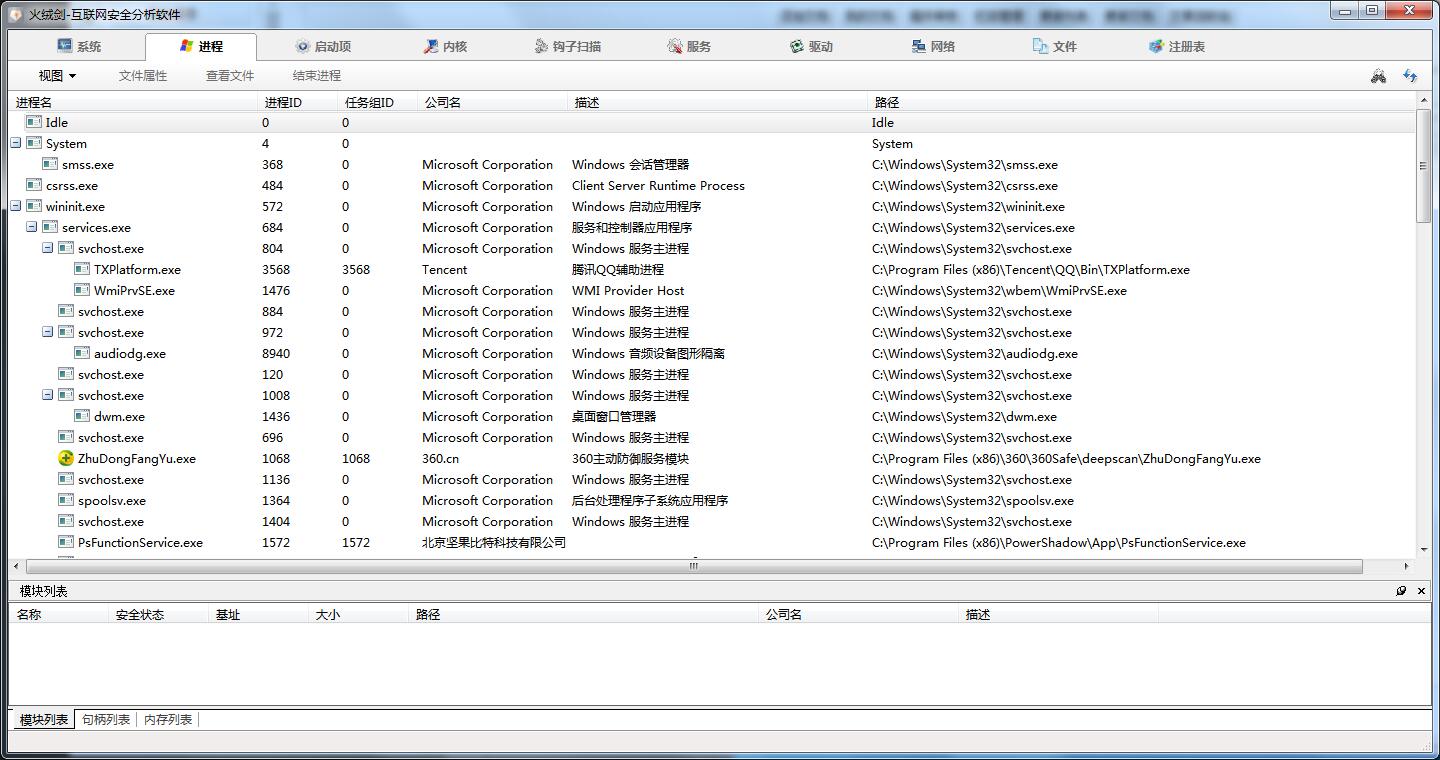Screen dimensions: 1440x760
Task: Collapse the wininit.exe tree node
Action: [x=16, y=207]
